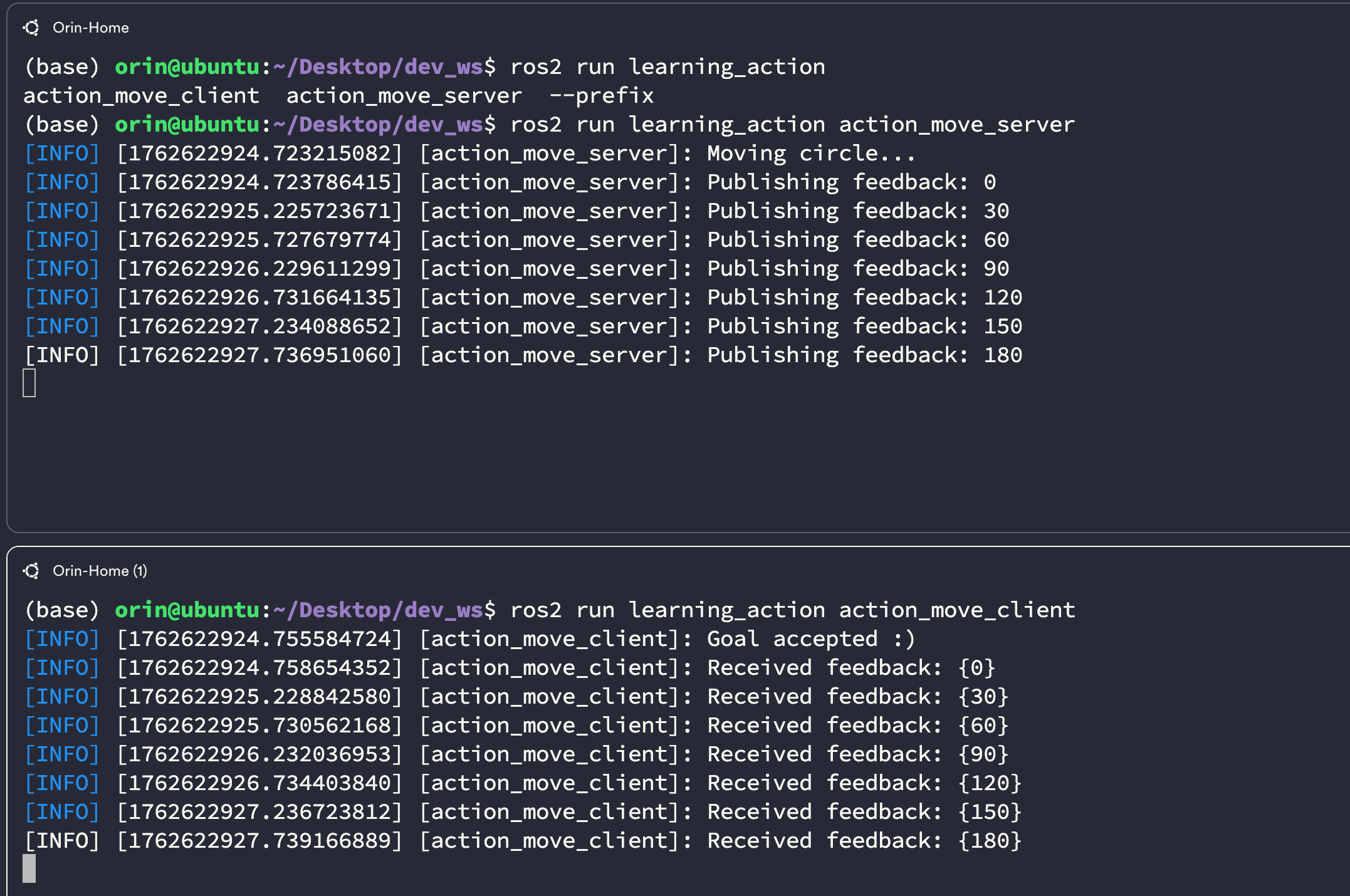The width and height of the screenshot is (1350, 896).
Task: Click the Ubuntu icon beside Orin-Home (1)
Action: (x=31, y=571)
